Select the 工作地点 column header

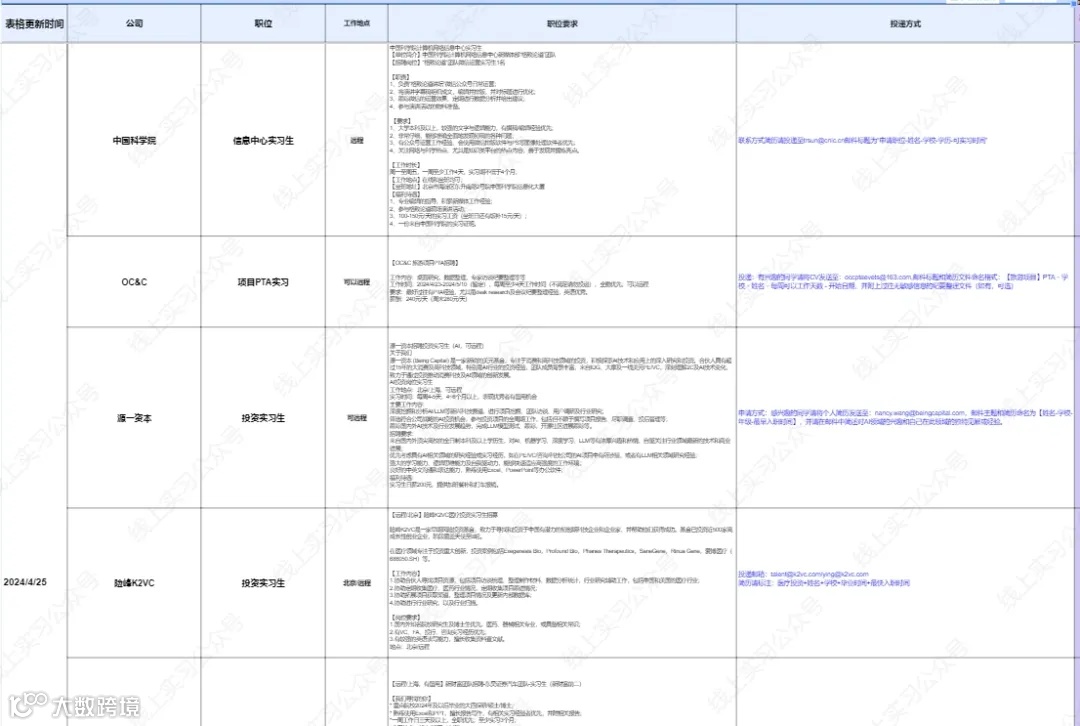[357, 23]
